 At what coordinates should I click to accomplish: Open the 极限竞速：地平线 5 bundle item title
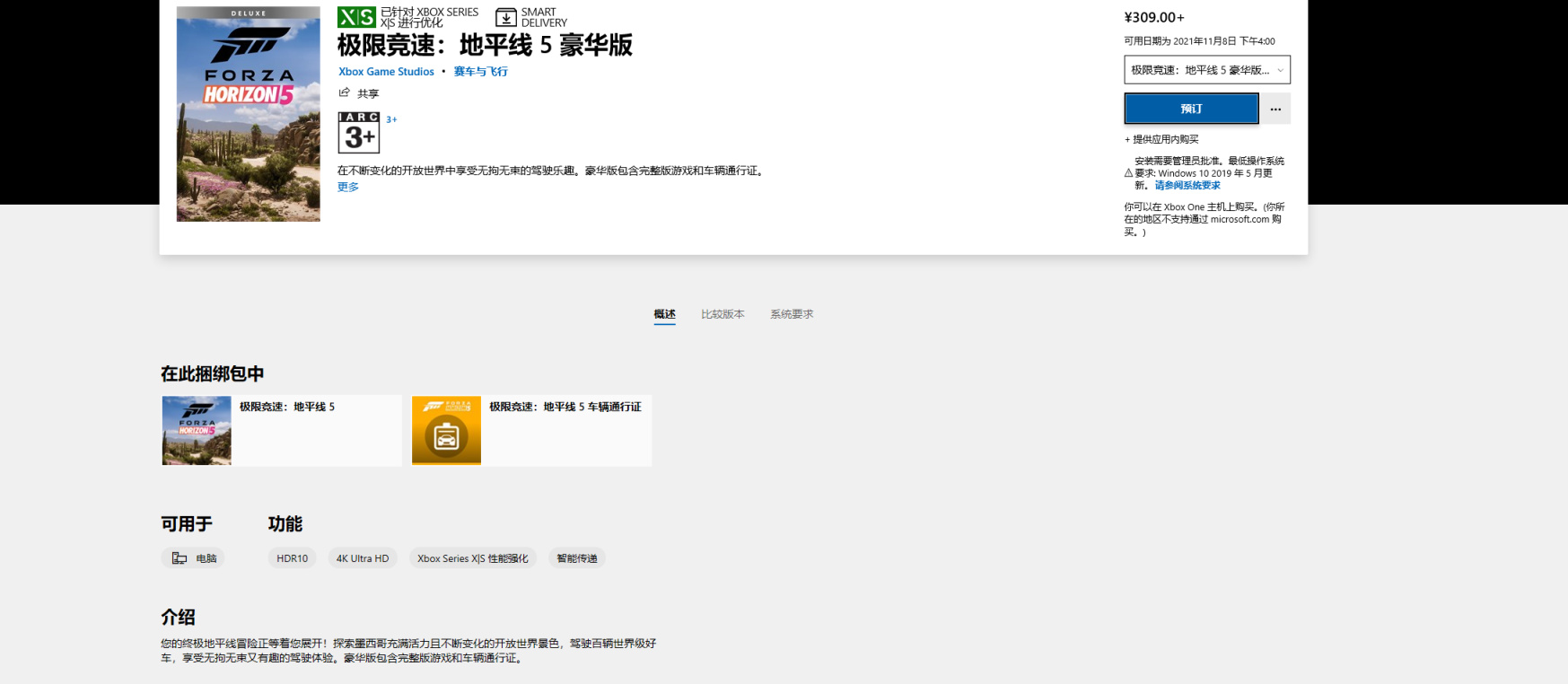point(287,407)
